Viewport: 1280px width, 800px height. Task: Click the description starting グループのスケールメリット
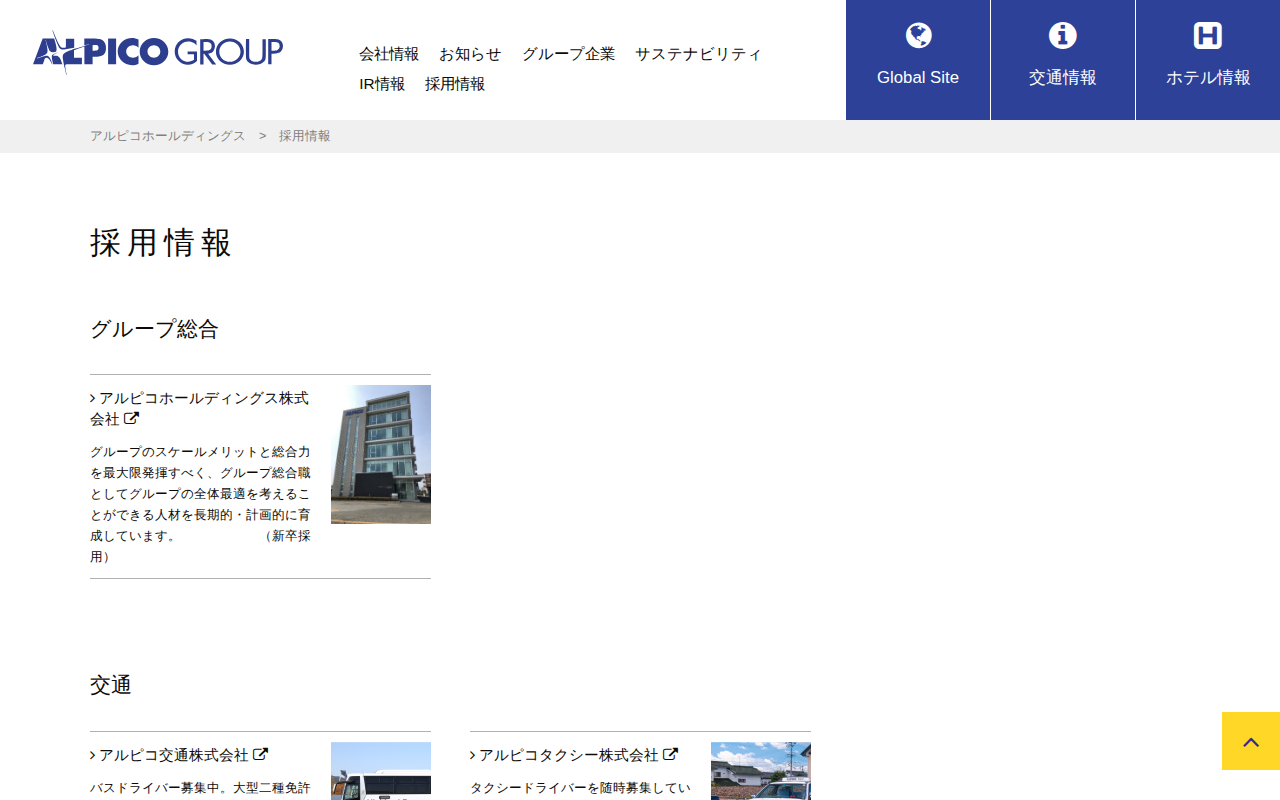(x=200, y=504)
